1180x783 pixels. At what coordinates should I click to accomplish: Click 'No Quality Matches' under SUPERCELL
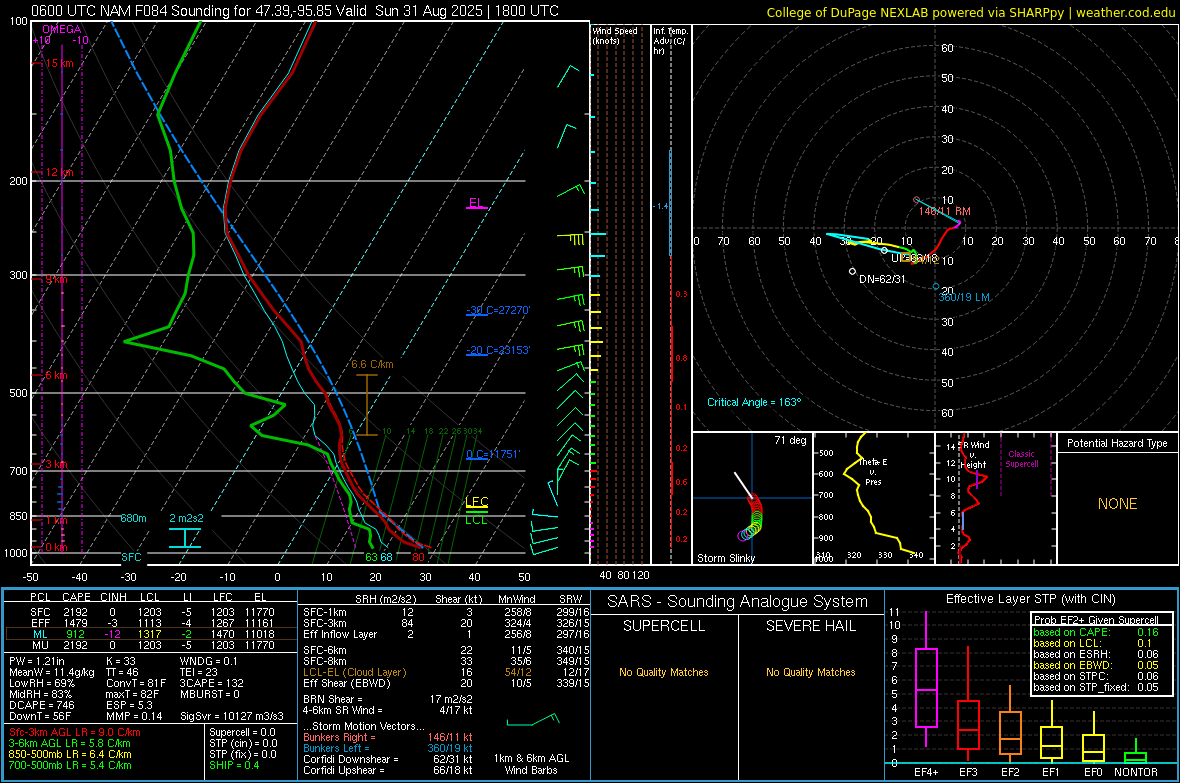[664, 672]
